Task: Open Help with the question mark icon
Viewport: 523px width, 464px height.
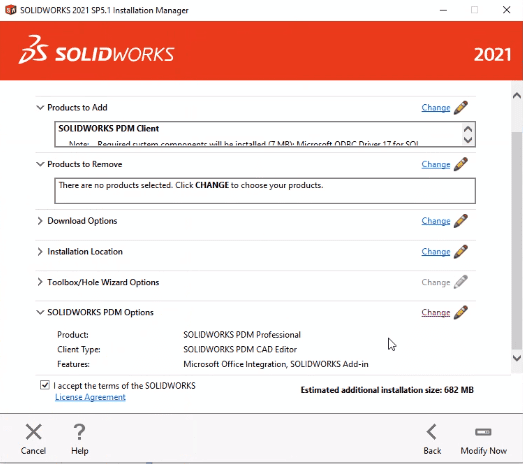Action: (79, 432)
